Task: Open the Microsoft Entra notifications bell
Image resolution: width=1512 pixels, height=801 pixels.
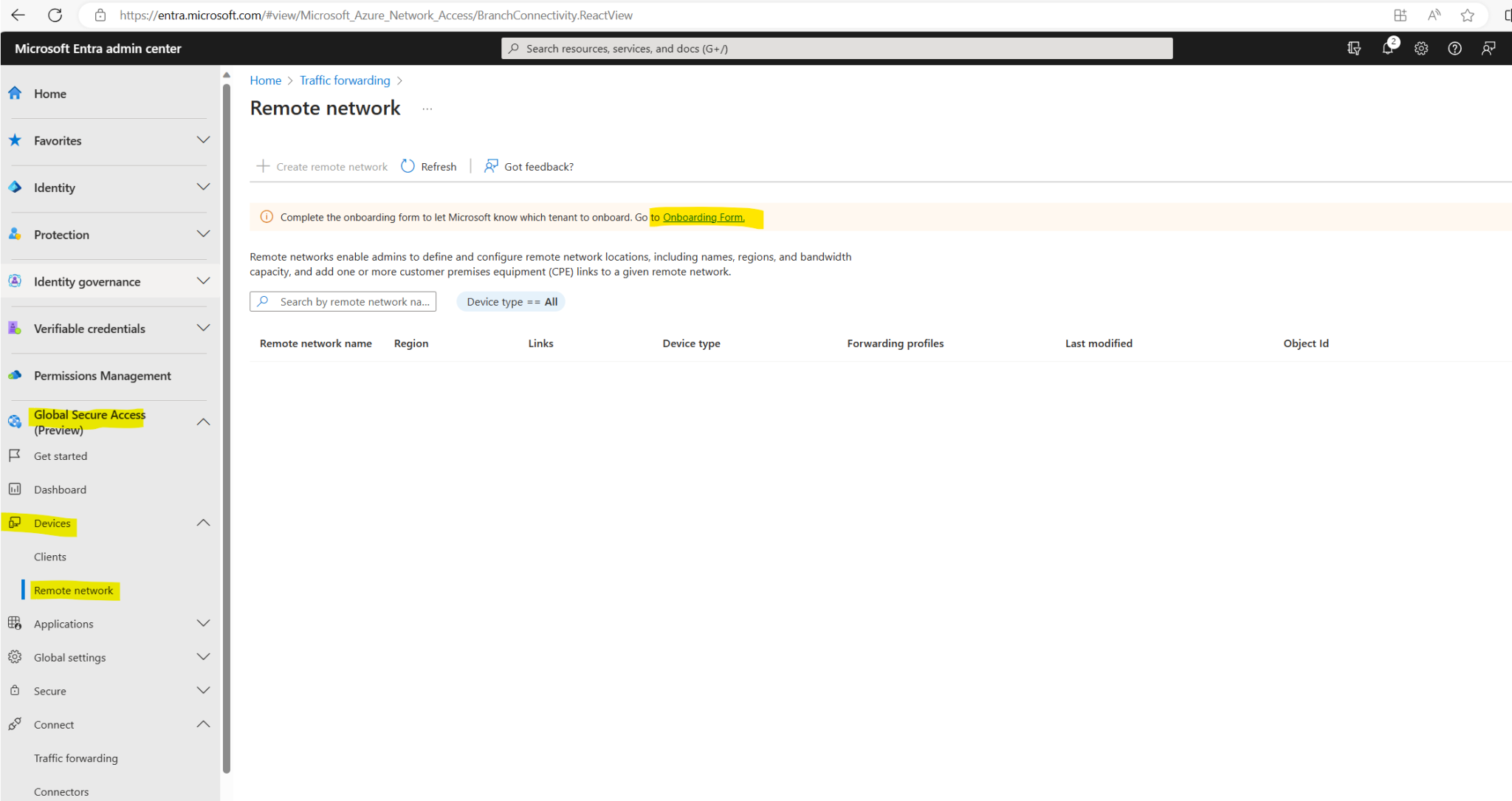Action: (1388, 48)
